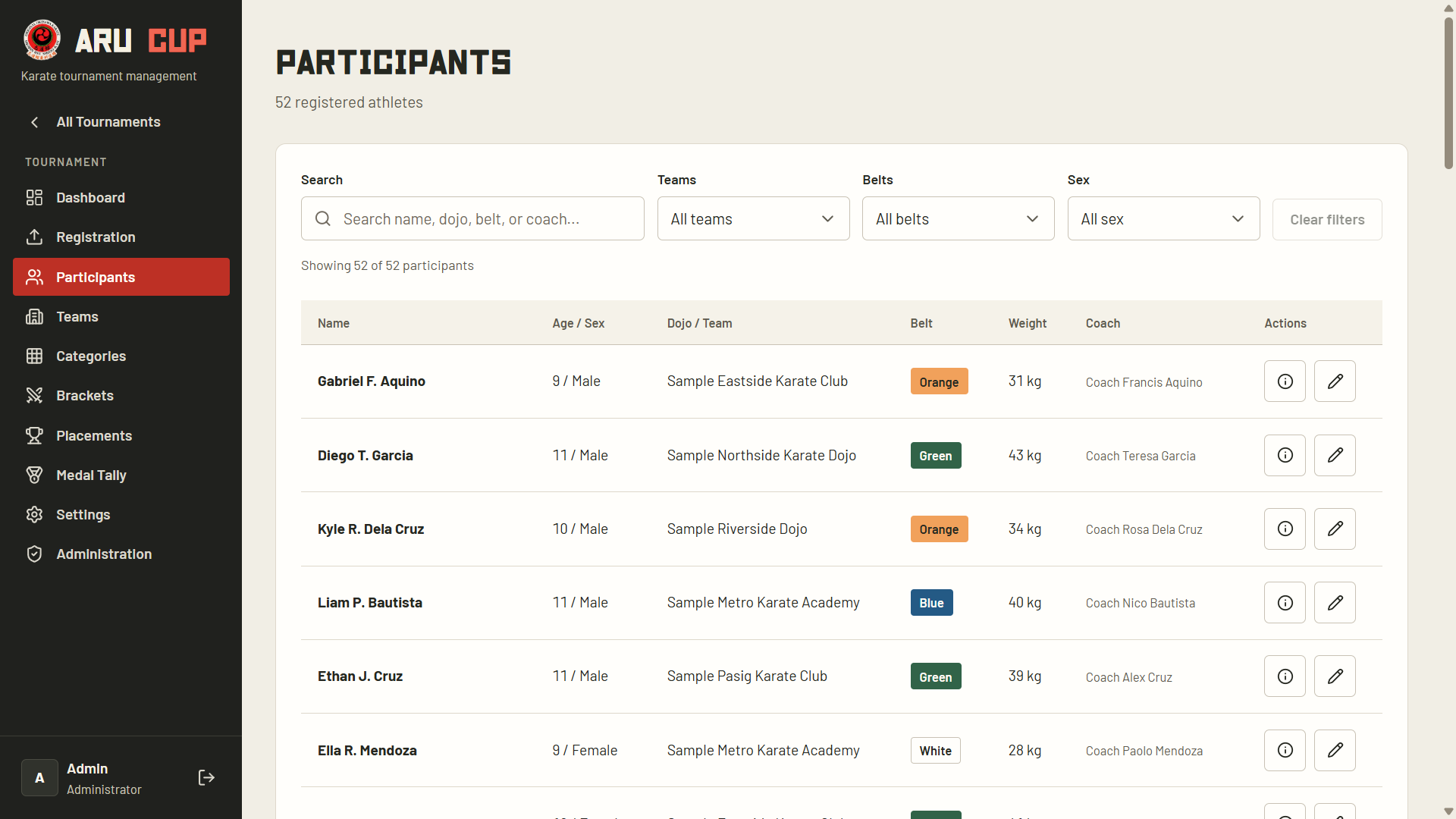The height and width of the screenshot is (819, 1456).
Task: Open the Registration page
Action: (121, 237)
